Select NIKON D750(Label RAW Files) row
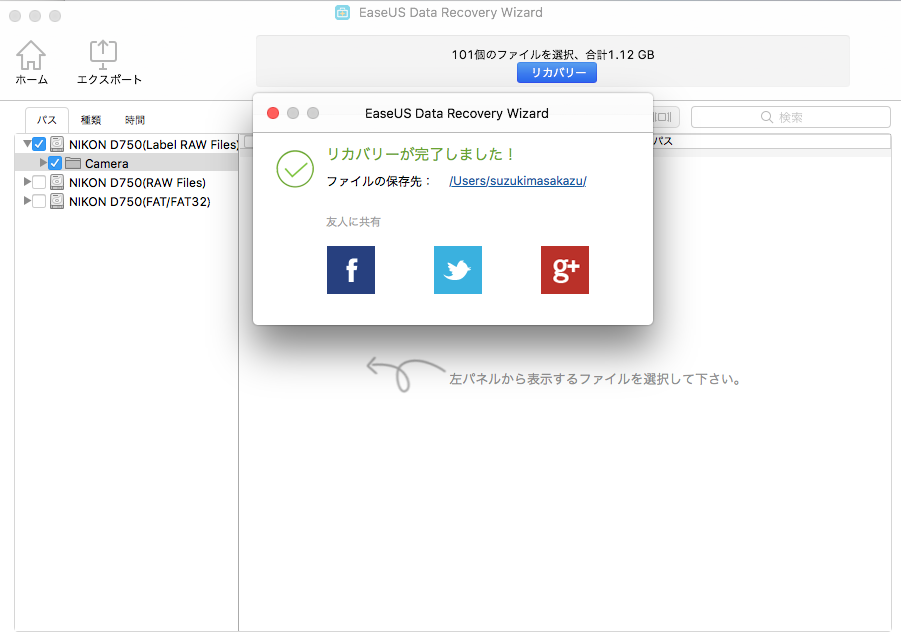The width and height of the screenshot is (901, 644). (x=126, y=144)
